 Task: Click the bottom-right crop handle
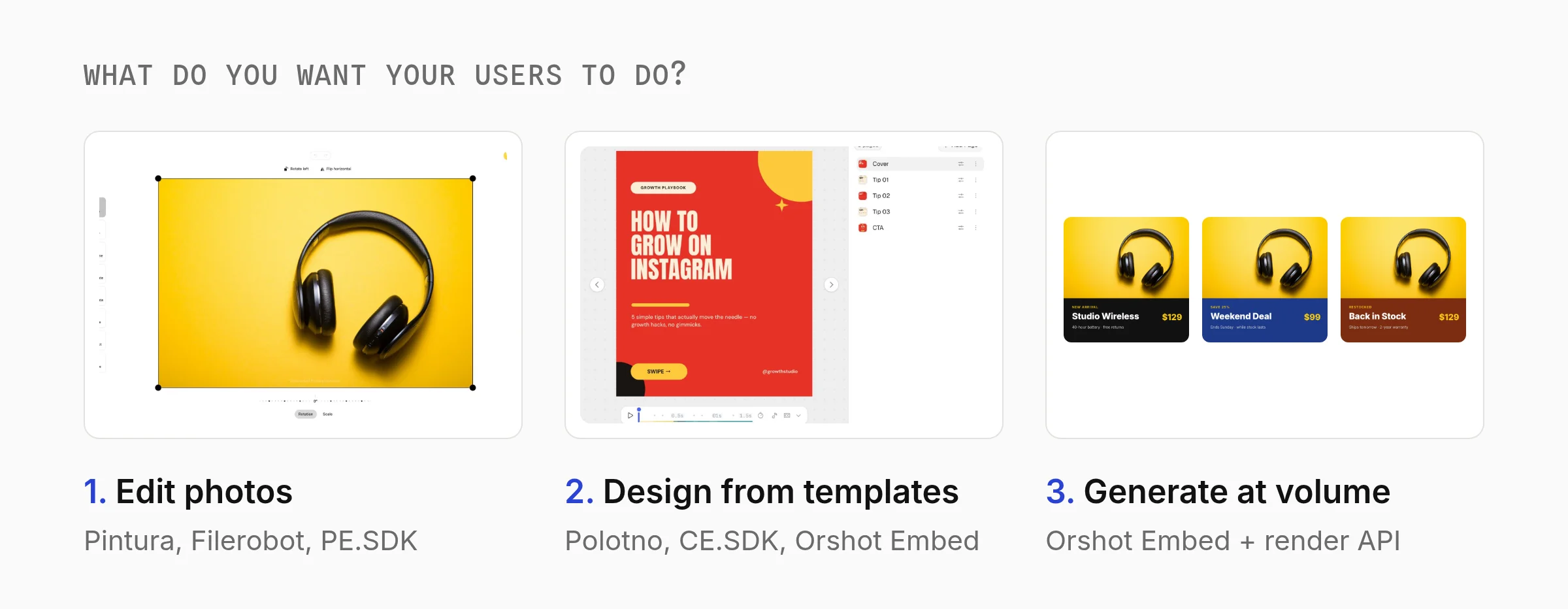point(473,387)
